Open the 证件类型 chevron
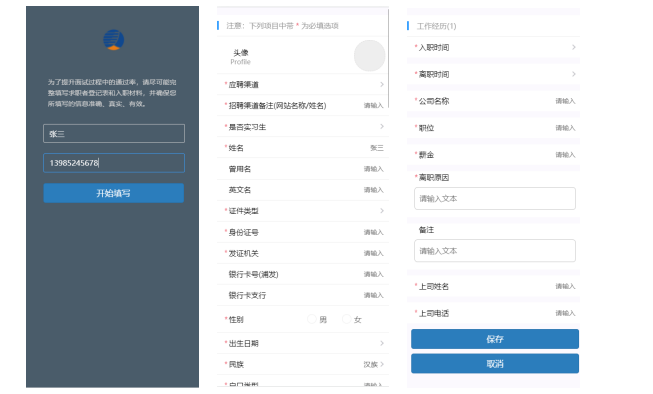This screenshot has height=394, width=653. click(x=381, y=211)
